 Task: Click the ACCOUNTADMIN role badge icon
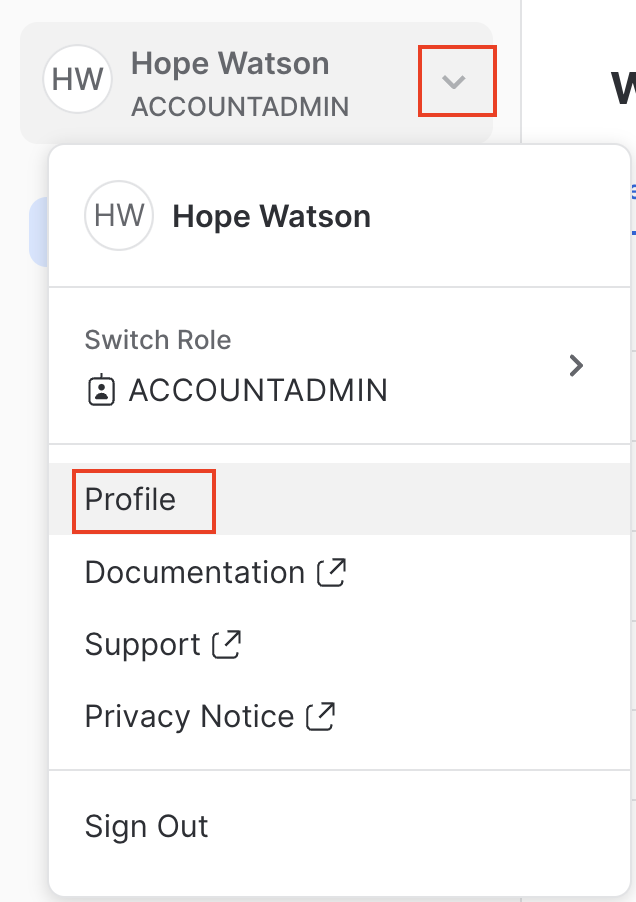(x=104, y=390)
